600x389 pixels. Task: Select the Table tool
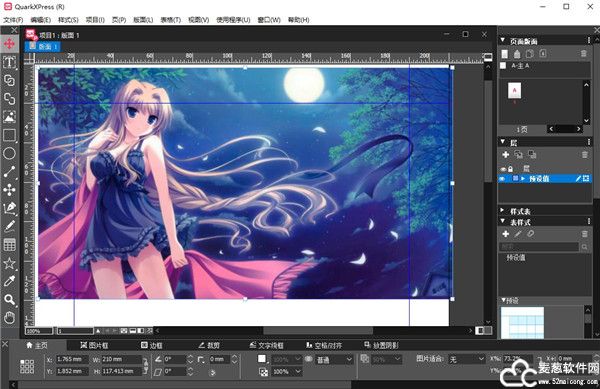coord(9,244)
